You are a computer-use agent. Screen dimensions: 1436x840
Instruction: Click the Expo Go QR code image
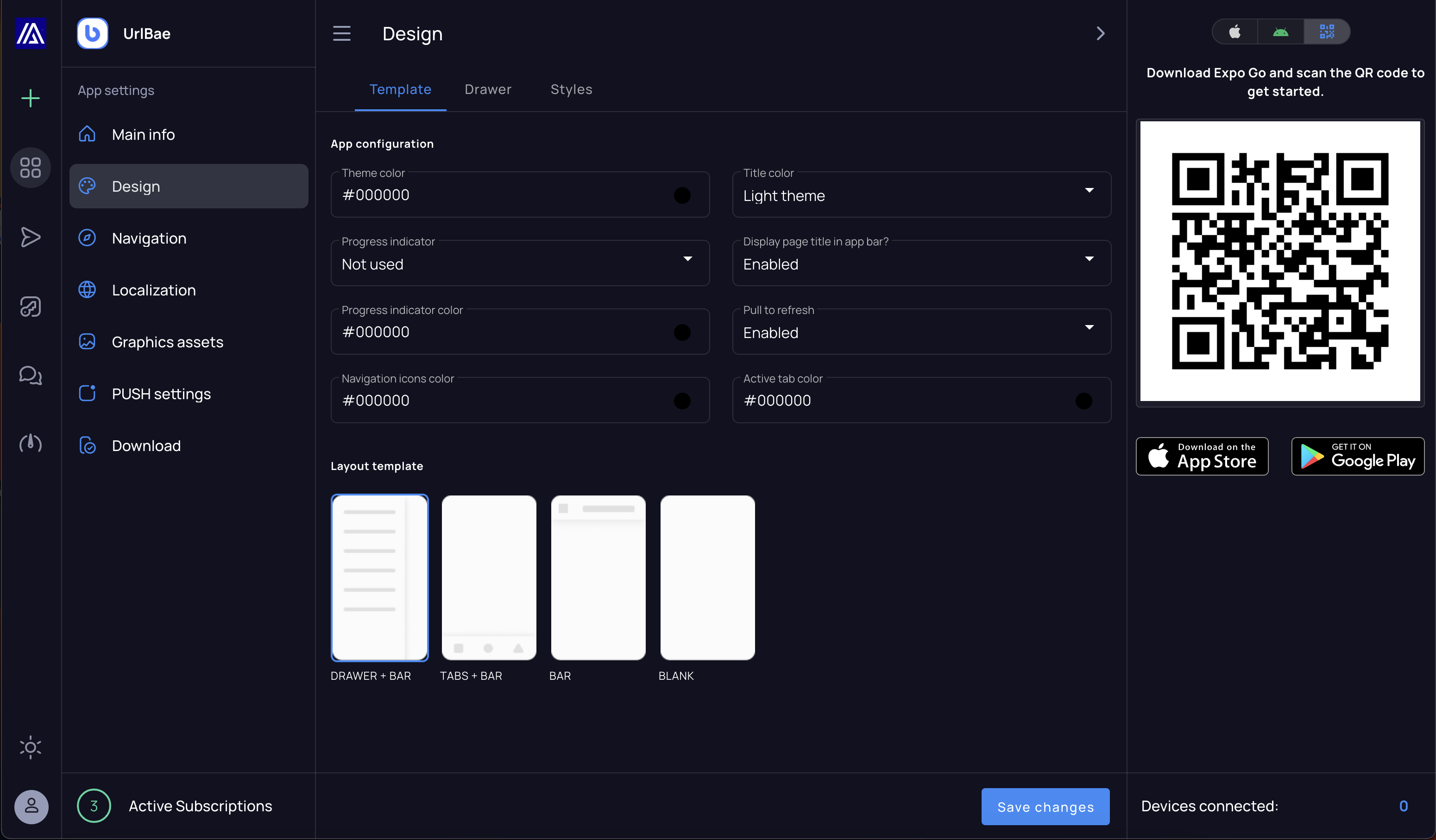point(1280,261)
